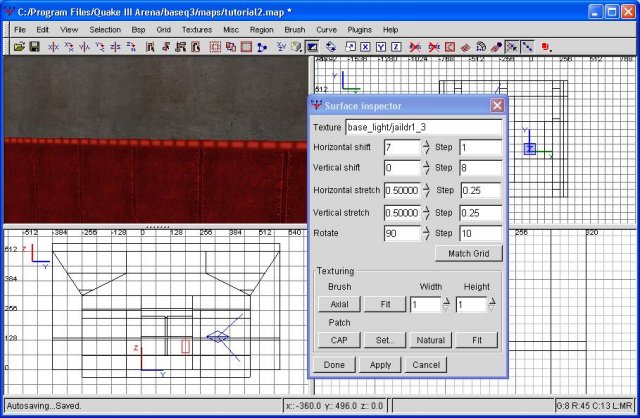Click the Select Touching toolbar icon
The width and height of the screenshot is (640, 418).
165,47
